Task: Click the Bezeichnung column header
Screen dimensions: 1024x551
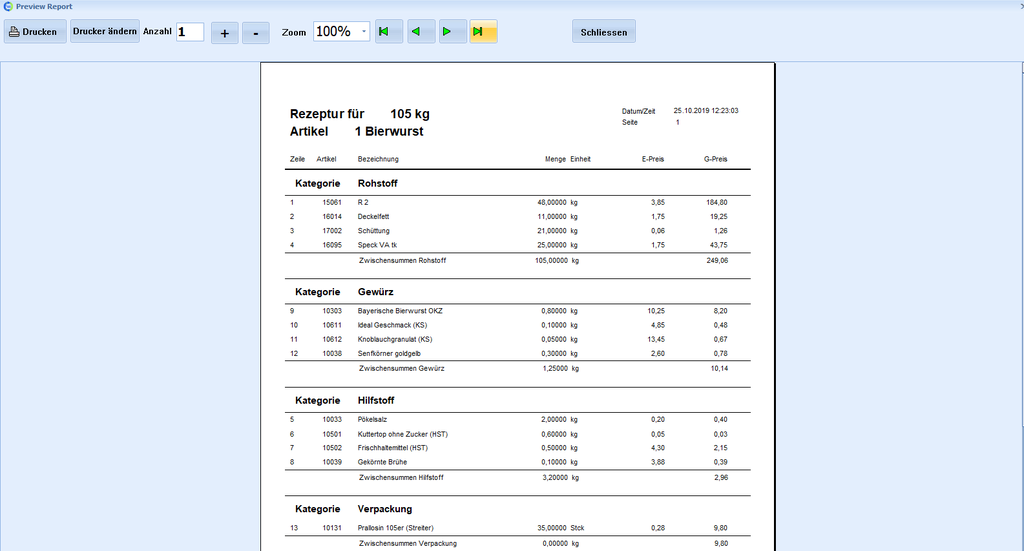Action: 378,159
